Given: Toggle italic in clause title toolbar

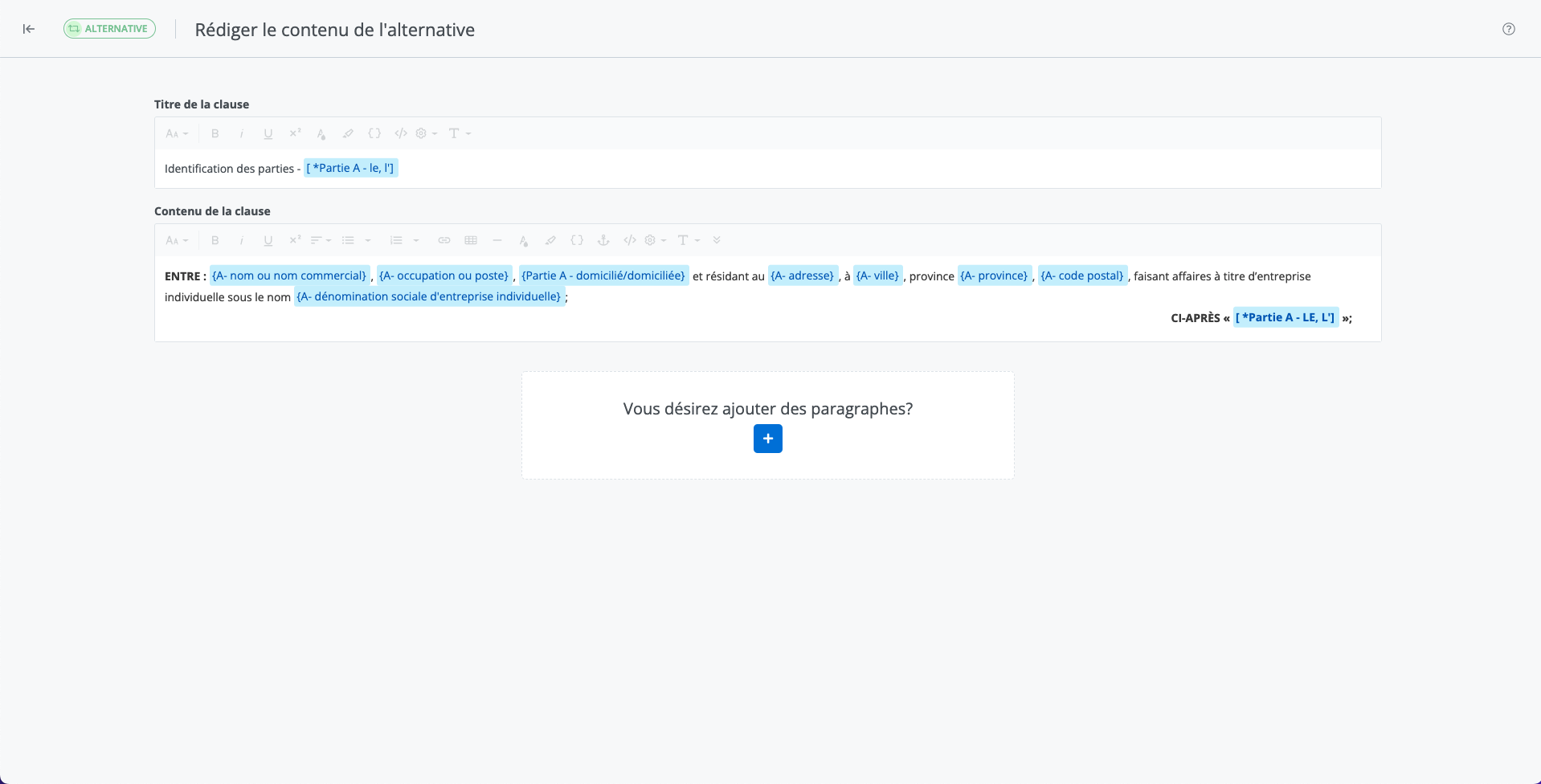Looking at the screenshot, I should click(242, 133).
